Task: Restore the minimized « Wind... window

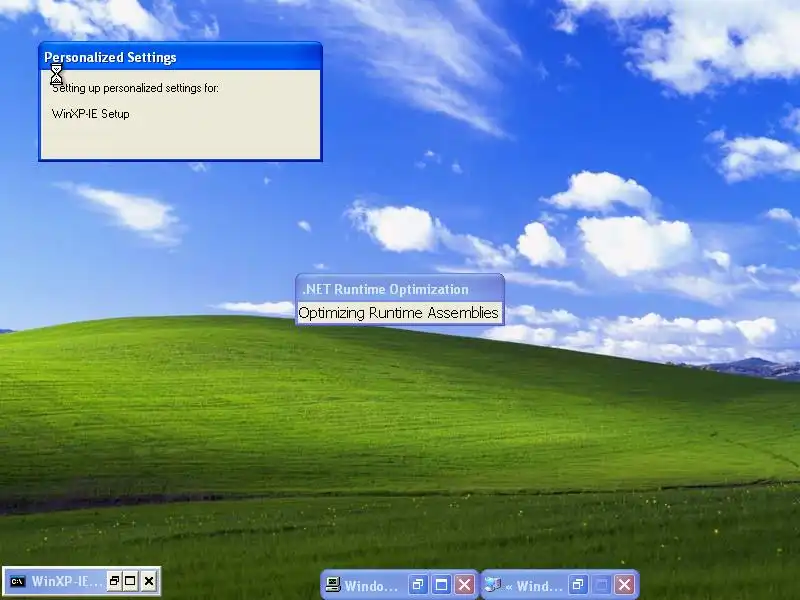Action: tap(578, 585)
